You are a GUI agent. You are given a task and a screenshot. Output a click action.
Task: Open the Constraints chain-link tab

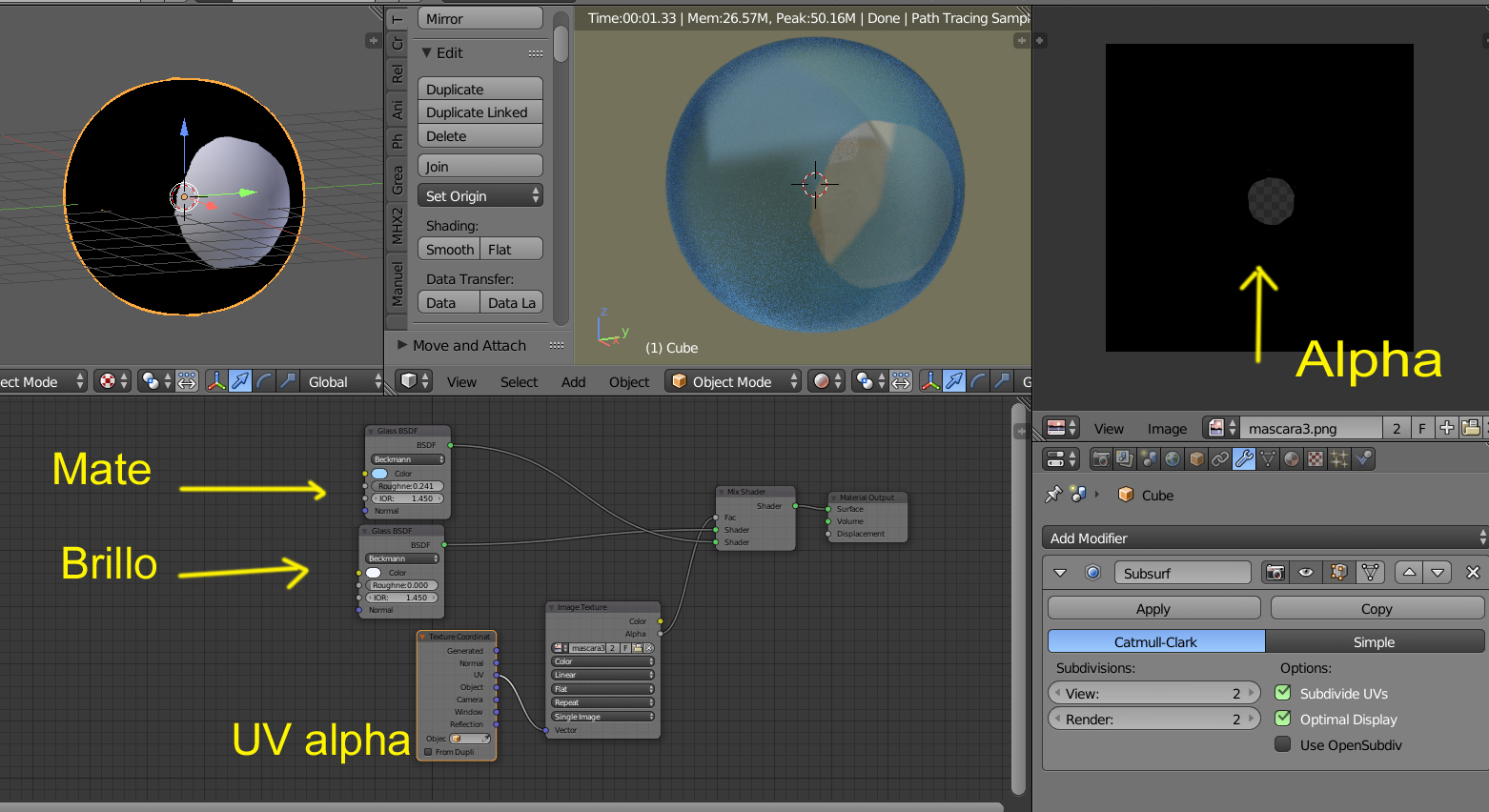coord(1220,459)
